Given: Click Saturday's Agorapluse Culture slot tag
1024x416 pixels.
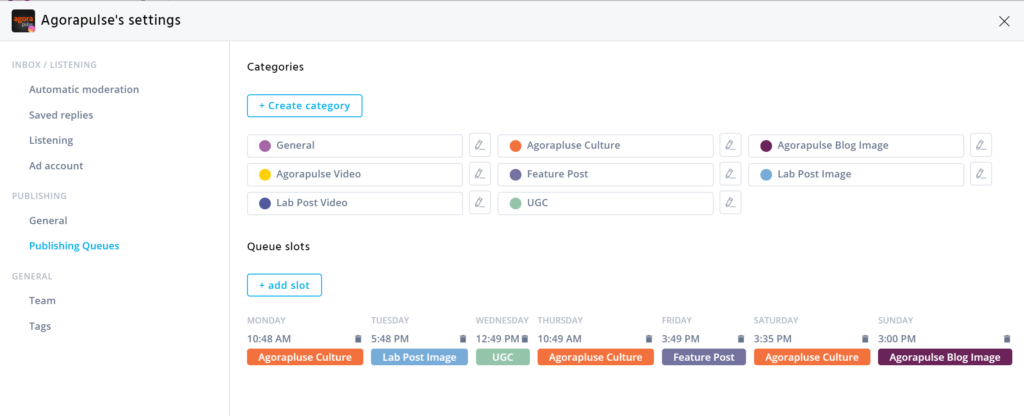Looking at the screenshot, I should coord(812,357).
